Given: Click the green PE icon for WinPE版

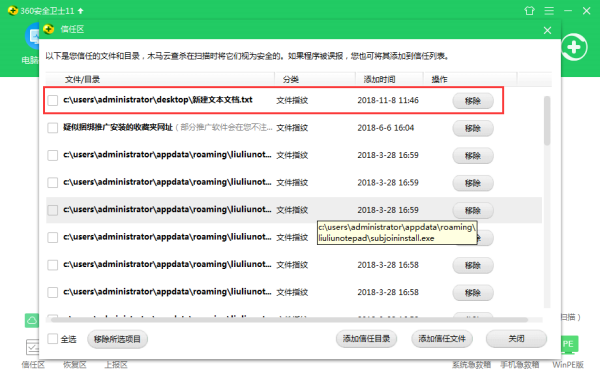Looking at the screenshot, I should point(569,344).
